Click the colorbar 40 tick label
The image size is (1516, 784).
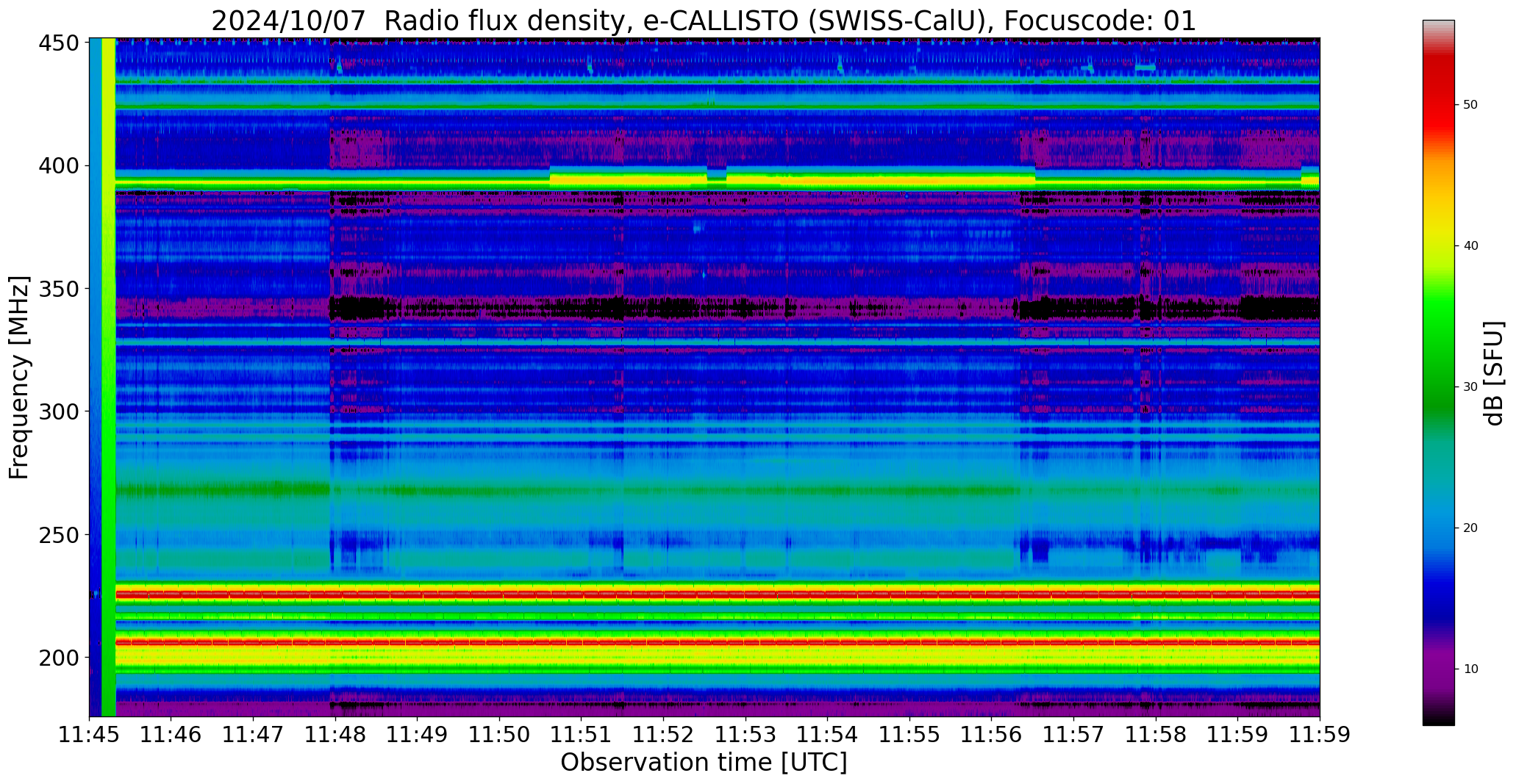tap(1470, 246)
